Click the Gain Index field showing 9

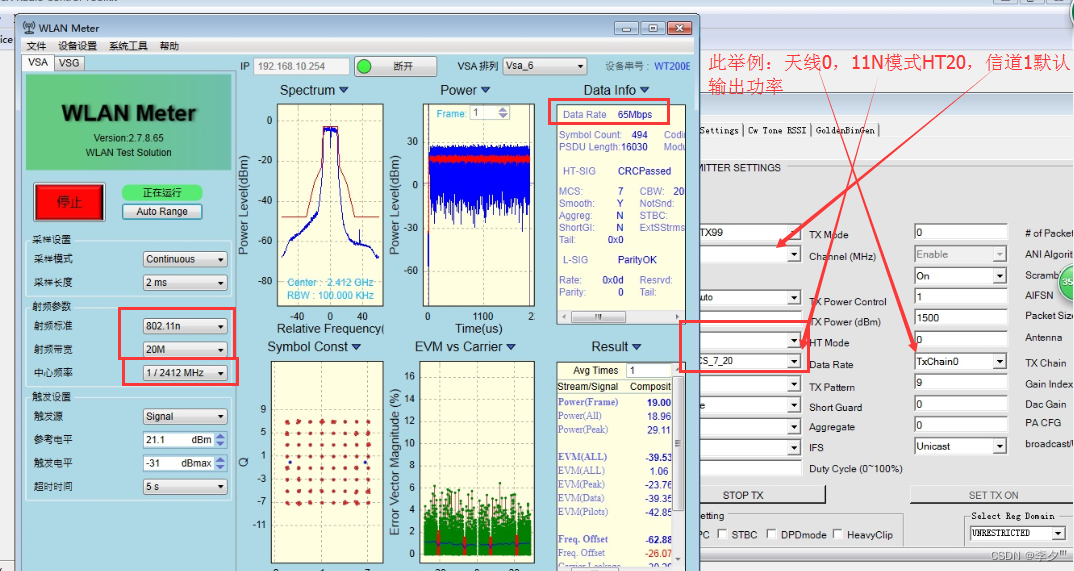coord(961,383)
